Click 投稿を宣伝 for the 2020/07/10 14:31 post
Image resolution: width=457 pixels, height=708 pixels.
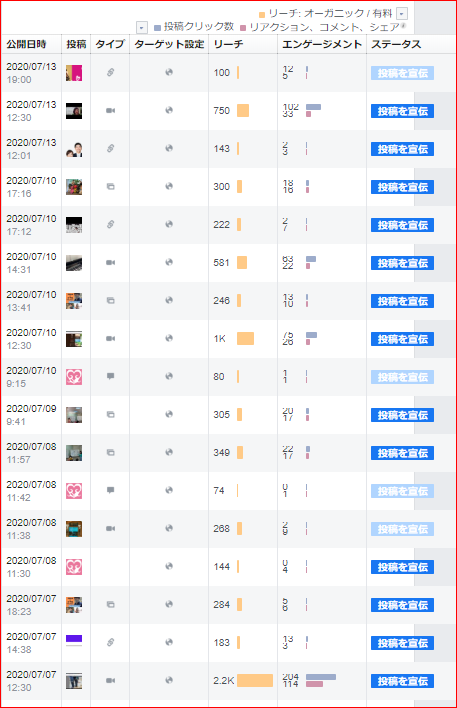pyautogui.click(x=402, y=263)
